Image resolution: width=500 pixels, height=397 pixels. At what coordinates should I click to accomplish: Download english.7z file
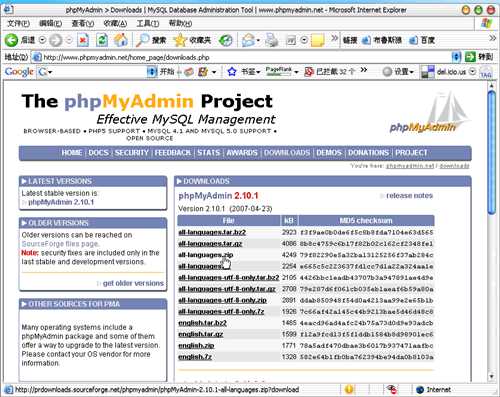tap(195, 357)
